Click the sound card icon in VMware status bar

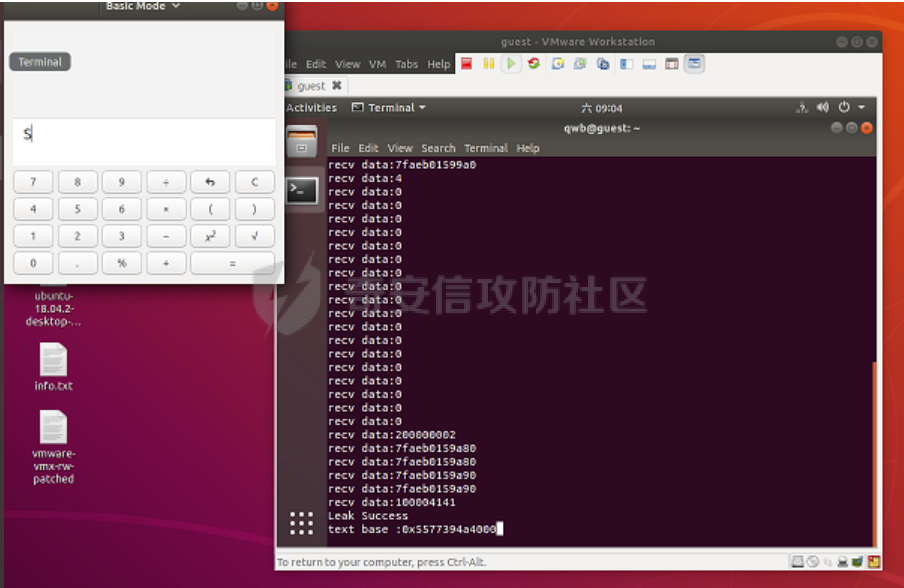[x=858, y=561]
